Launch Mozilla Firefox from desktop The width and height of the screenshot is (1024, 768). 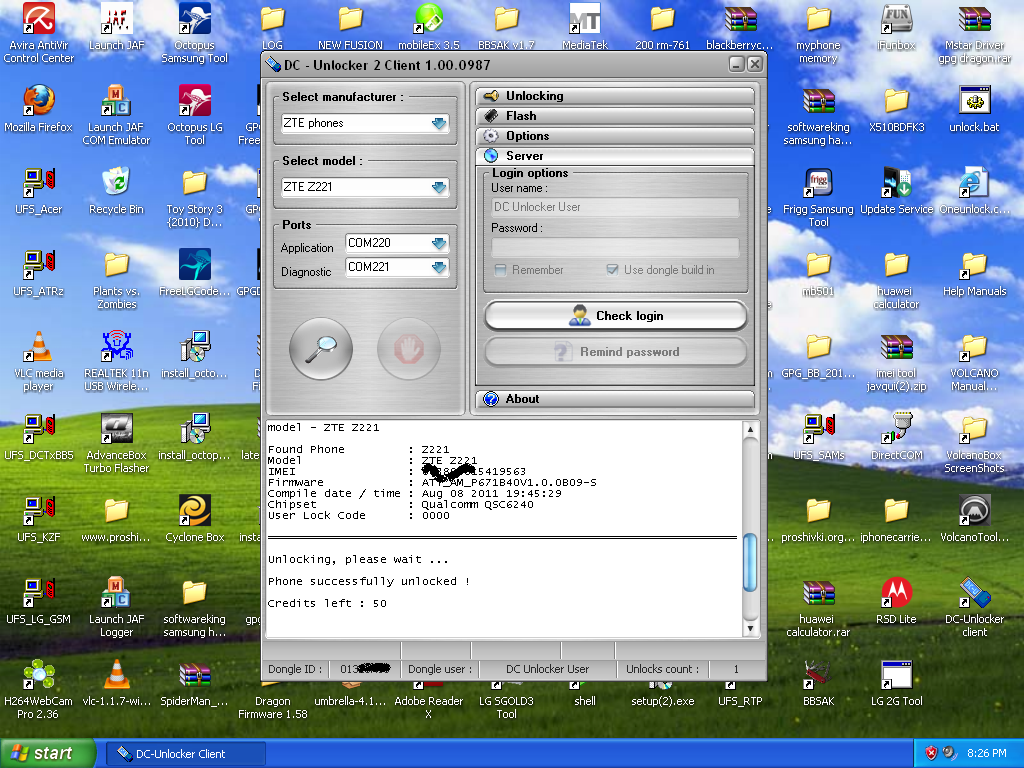[x=39, y=108]
